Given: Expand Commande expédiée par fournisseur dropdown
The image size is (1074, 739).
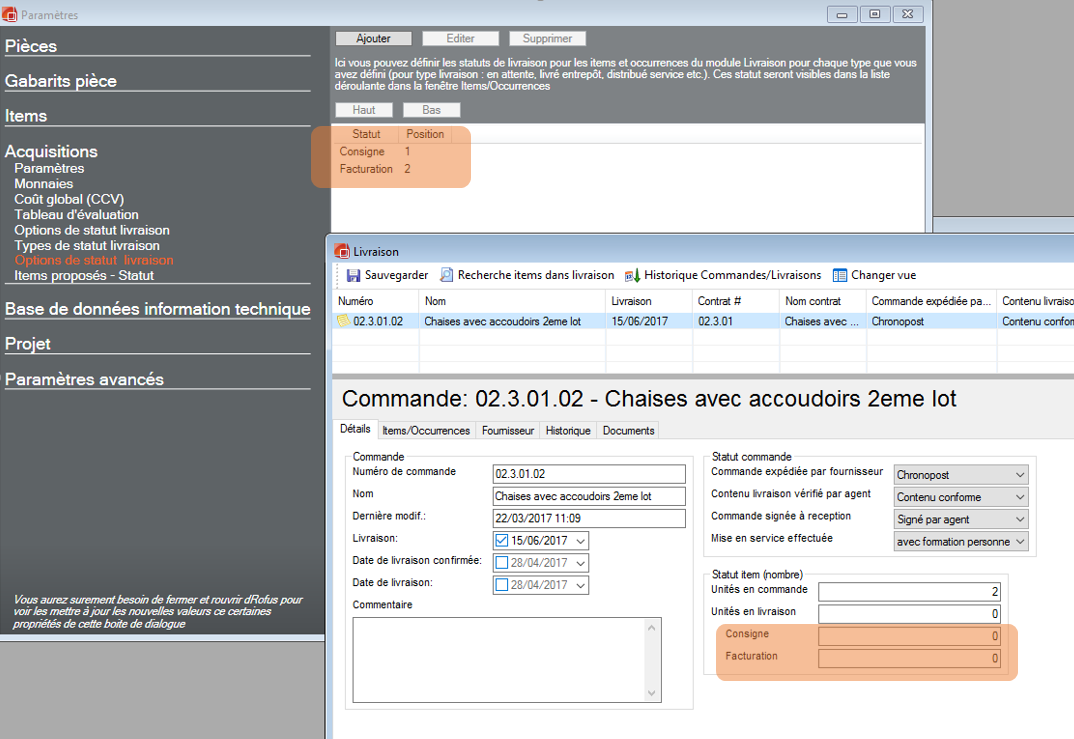Looking at the screenshot, I should 1019,475.
